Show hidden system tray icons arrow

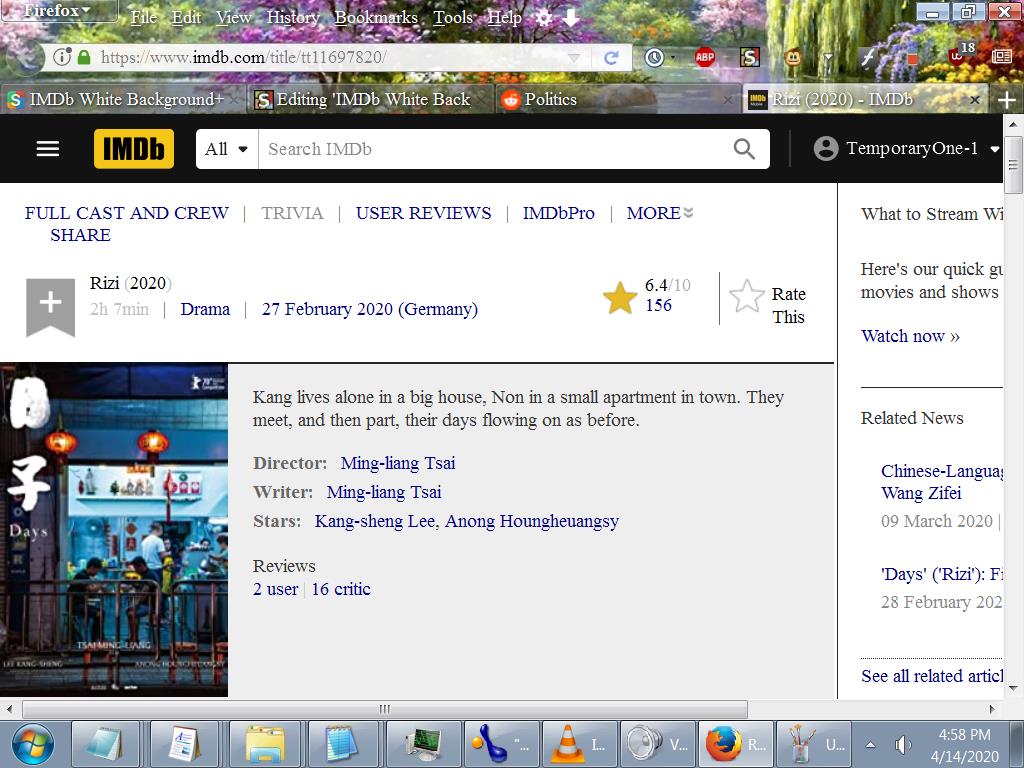click(871, 744)
